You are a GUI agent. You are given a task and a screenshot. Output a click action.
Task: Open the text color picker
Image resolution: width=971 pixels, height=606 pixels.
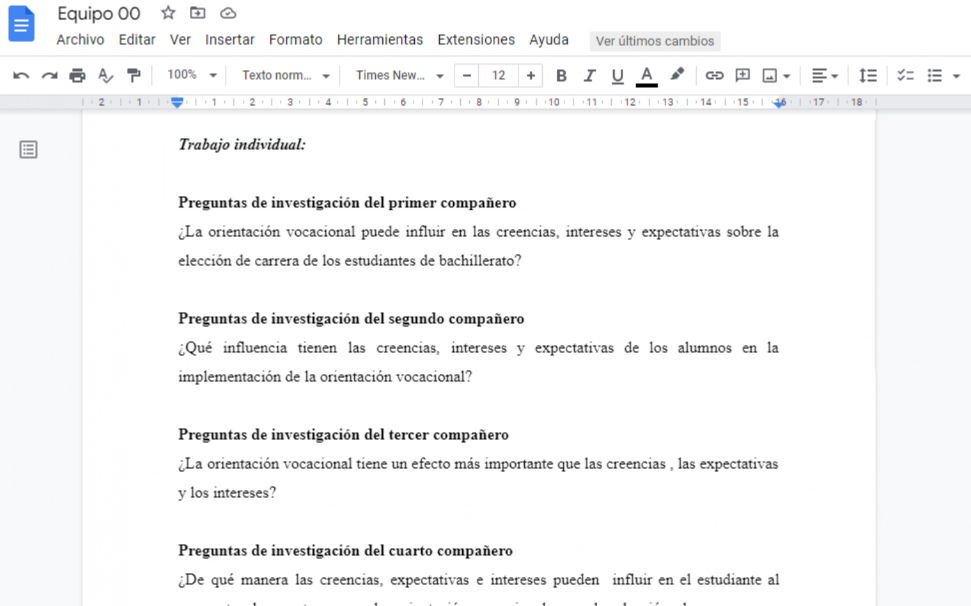point(647,75)
